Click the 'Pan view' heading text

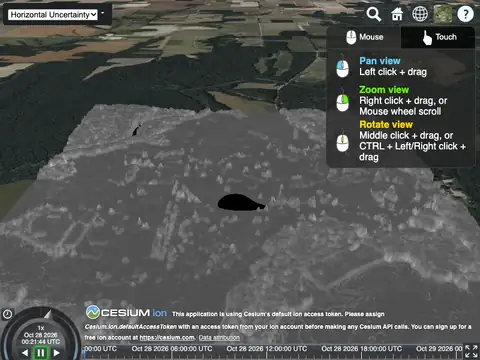380,61
